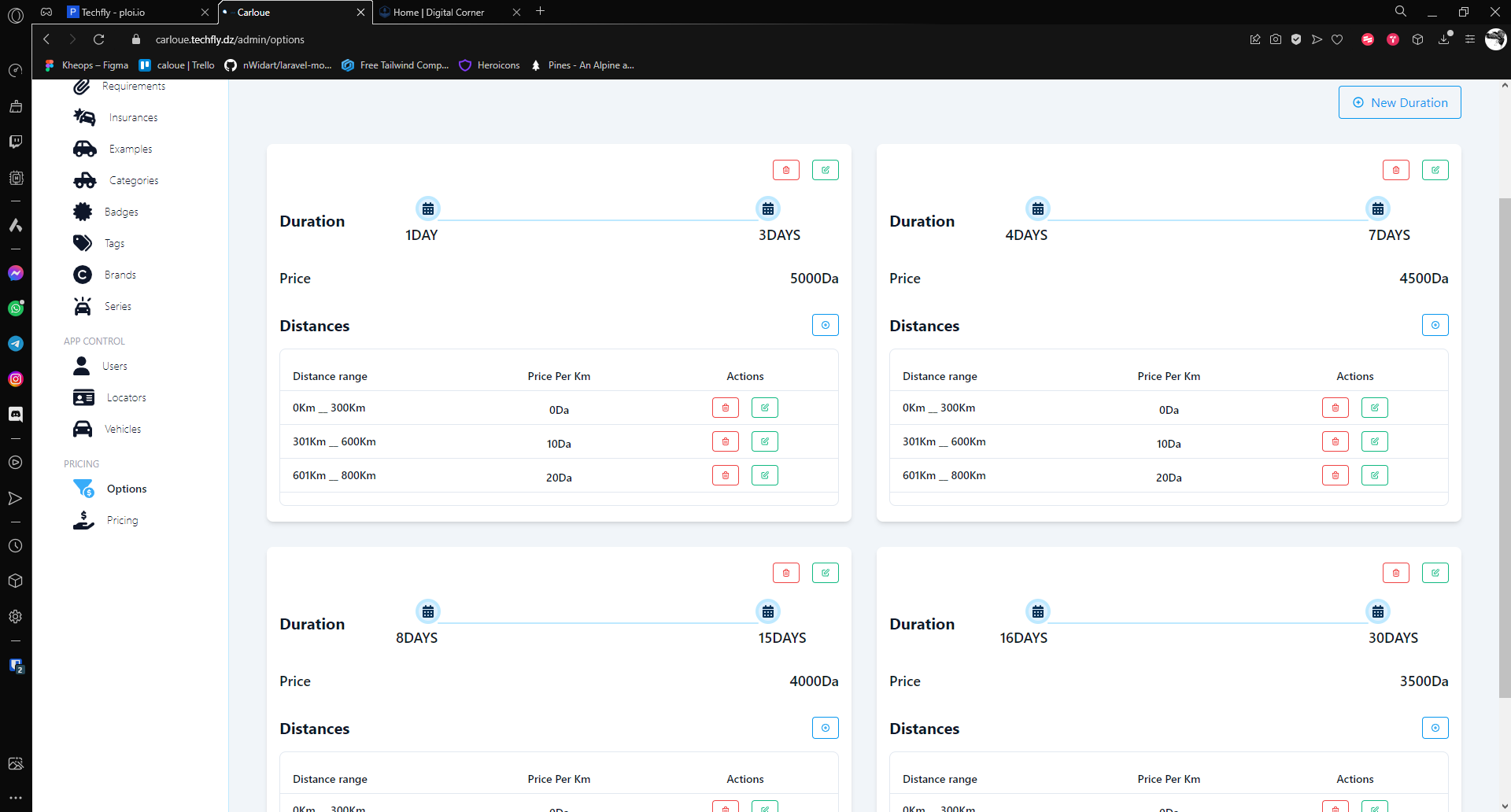Add a distance to the 16DAYS–30DAYS card
The image size is (1511, 812).
point(1435,728)
